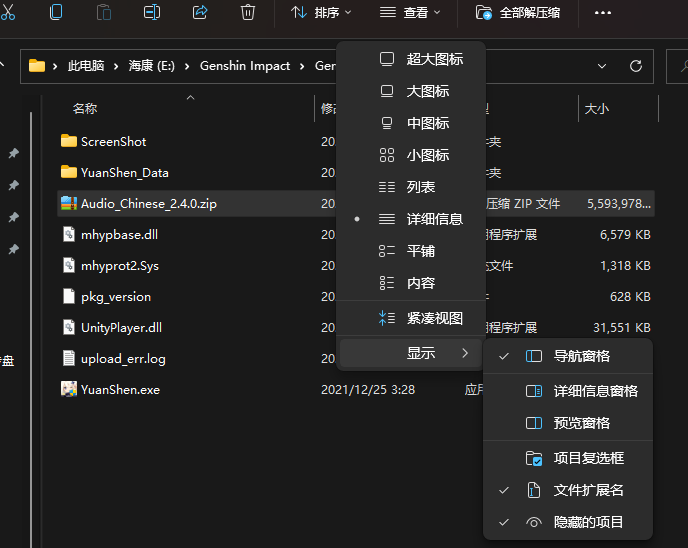
Task: Select the Audio_Chinese_2.4.0.zip archive icon
Action: point(68,203)
